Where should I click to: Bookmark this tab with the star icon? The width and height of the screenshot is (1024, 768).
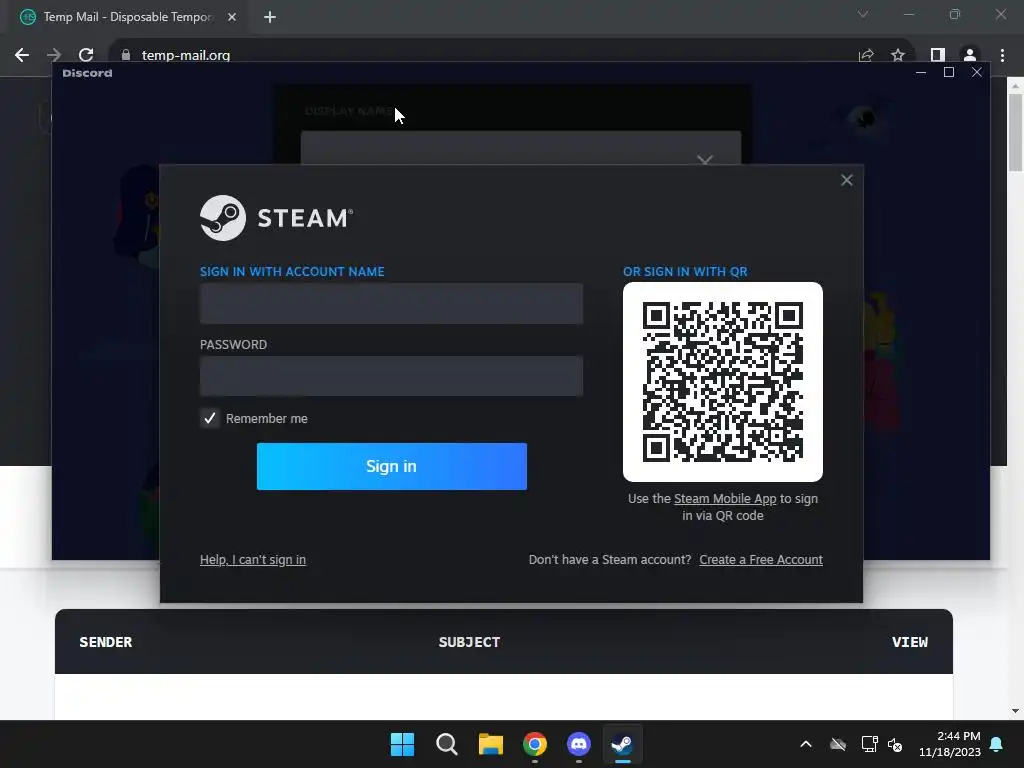click(x=898, y=55)
